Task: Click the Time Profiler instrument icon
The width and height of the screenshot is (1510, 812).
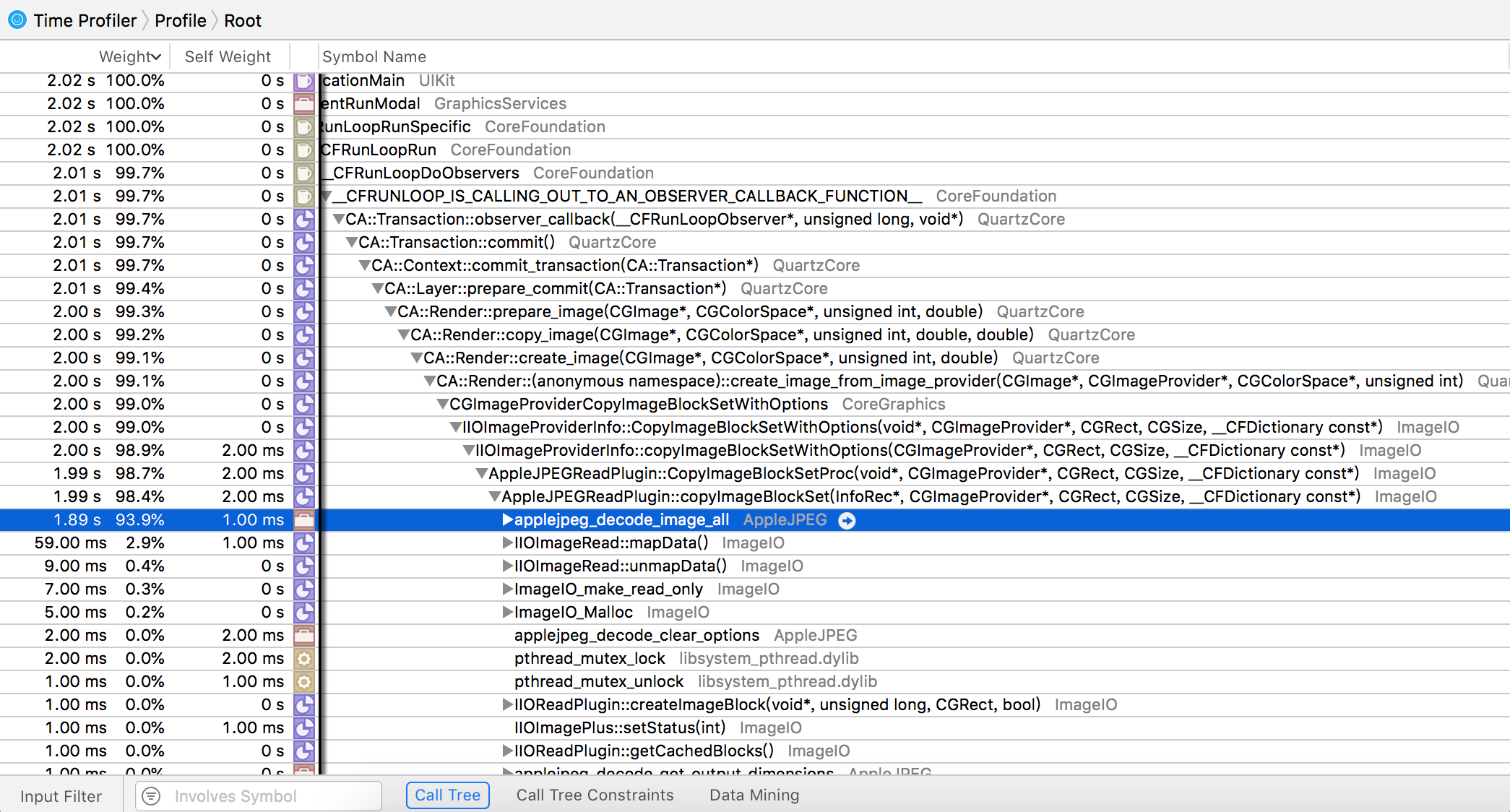Action: pyautogui.click(x=17, y=20)
